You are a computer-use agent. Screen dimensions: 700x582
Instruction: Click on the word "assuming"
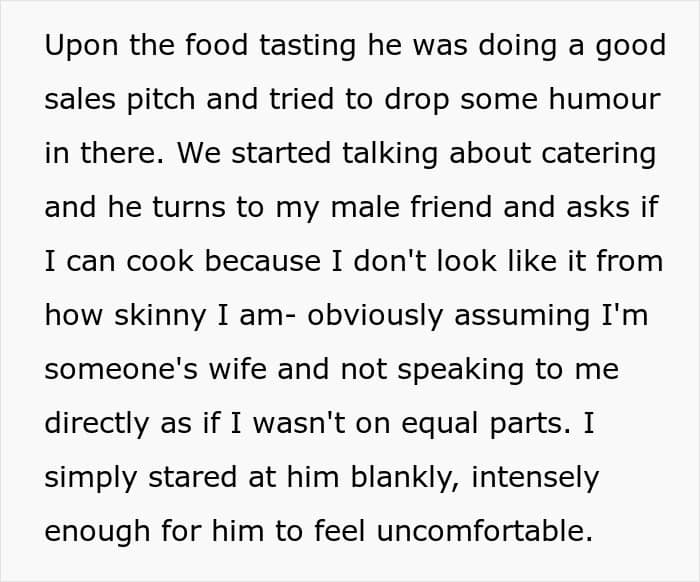click(522, 316)
